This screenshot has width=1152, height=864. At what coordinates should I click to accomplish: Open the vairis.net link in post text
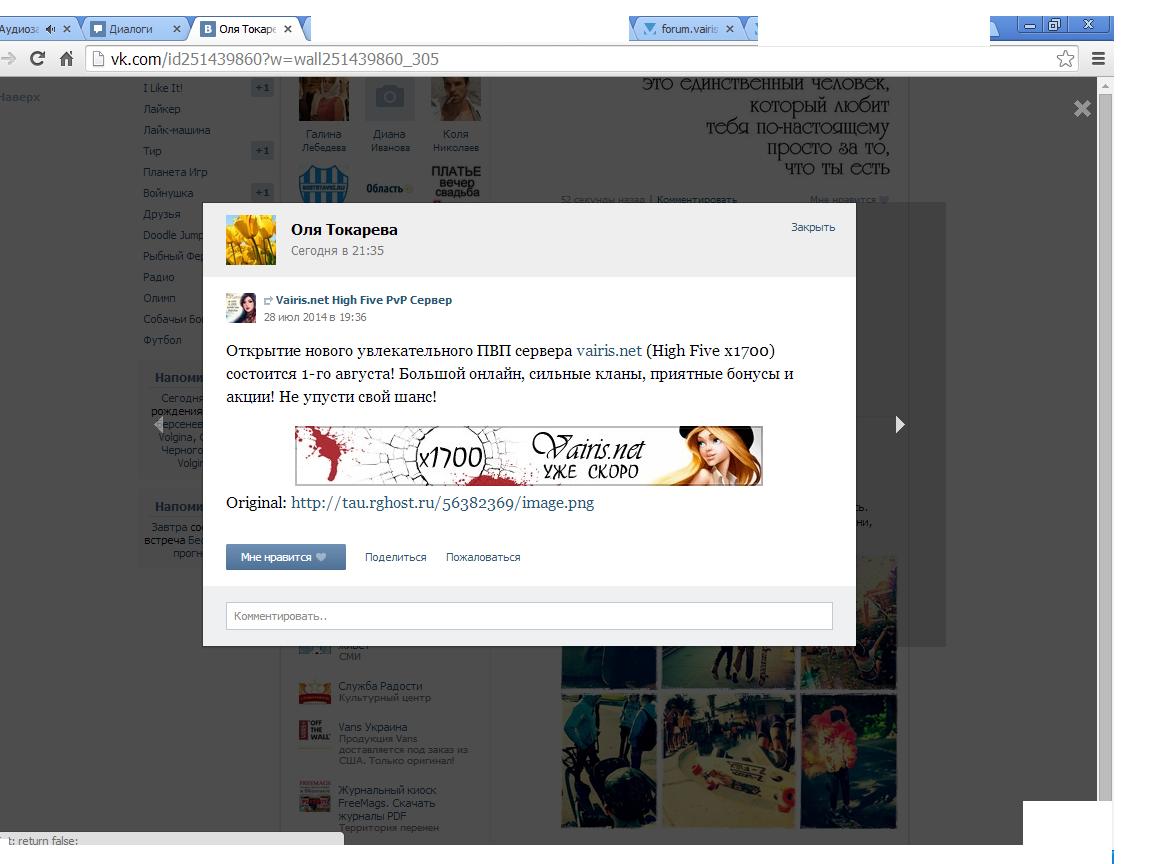[609, 350]
